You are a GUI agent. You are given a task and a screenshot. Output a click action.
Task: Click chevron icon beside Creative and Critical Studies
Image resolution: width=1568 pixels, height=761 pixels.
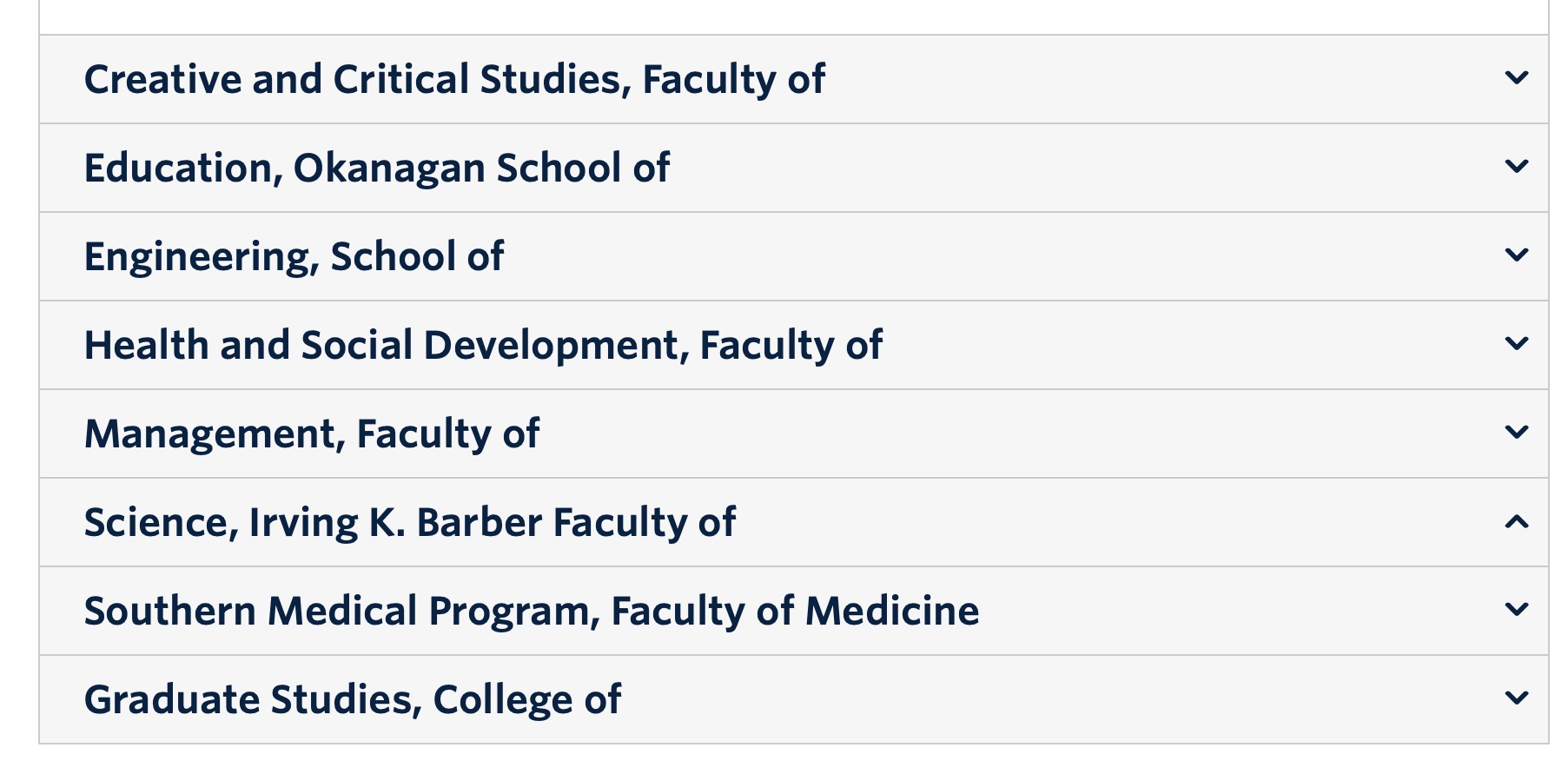[1516, 78]
